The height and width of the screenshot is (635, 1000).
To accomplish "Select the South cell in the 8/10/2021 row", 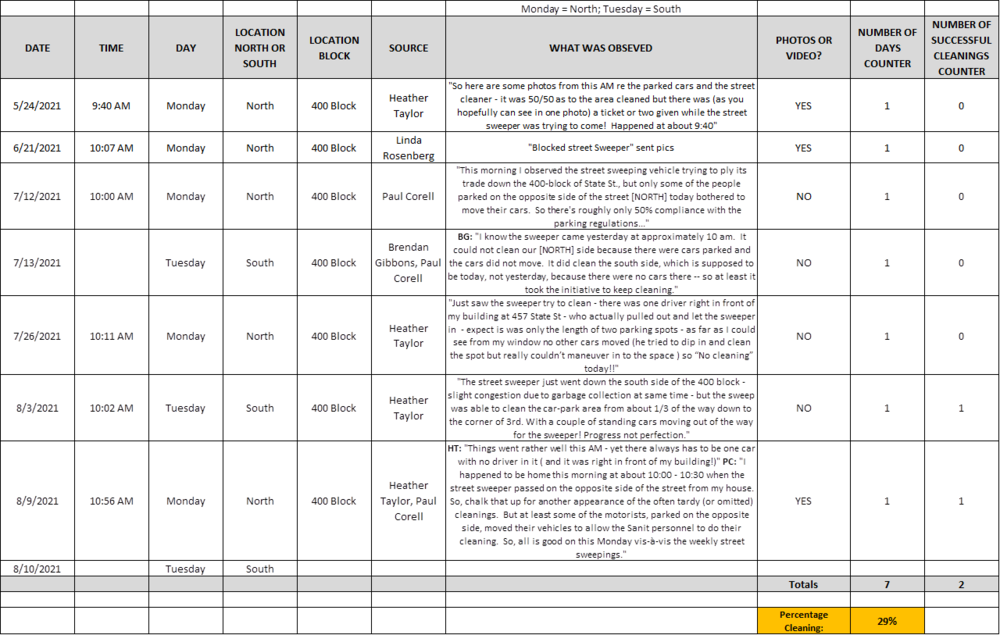I will (260, 569).
